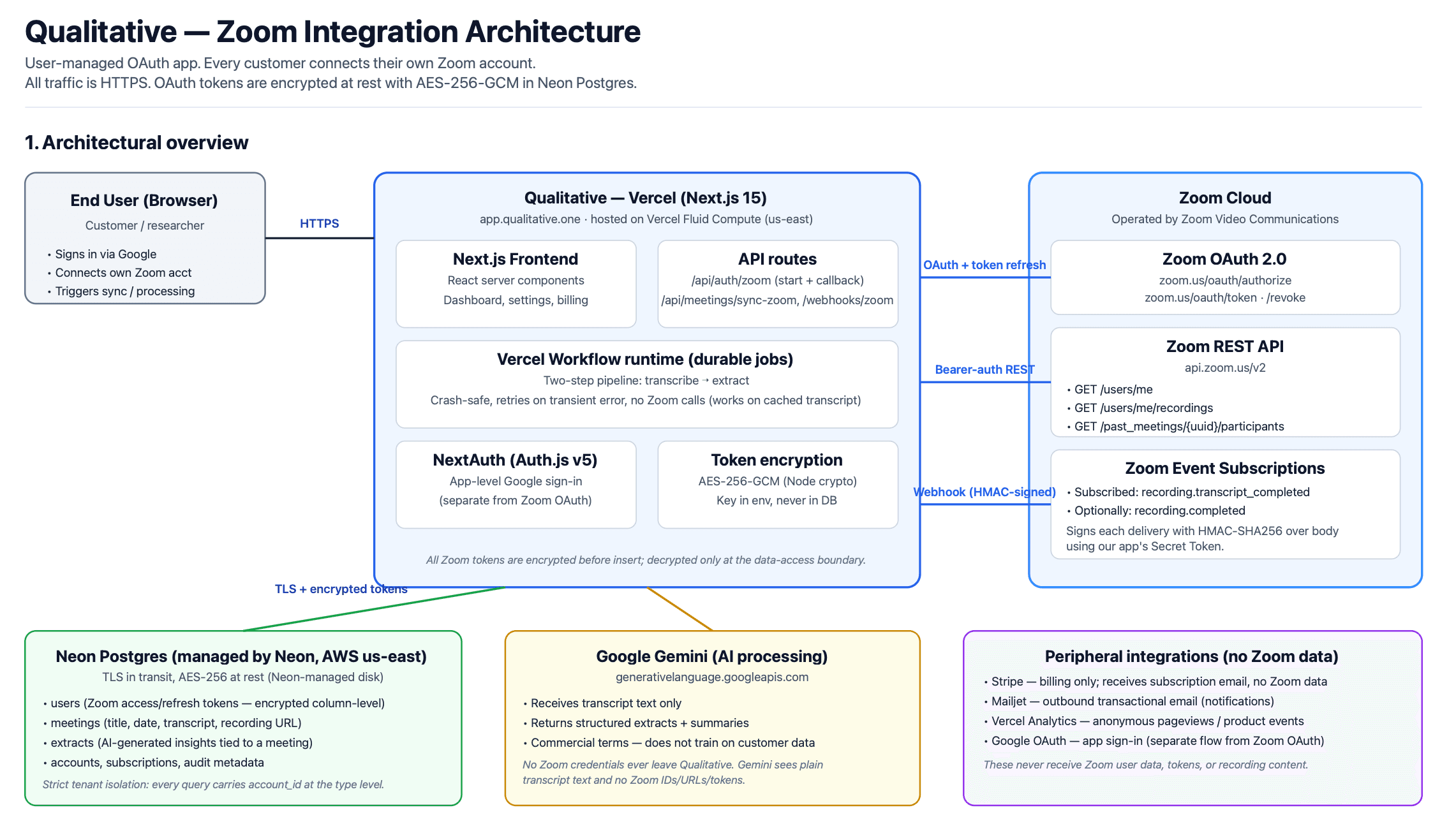Click the "Zoom REST API" card heading
Image resolution: width=1456 pixels, height=824 pixels.
(1225, 346)
